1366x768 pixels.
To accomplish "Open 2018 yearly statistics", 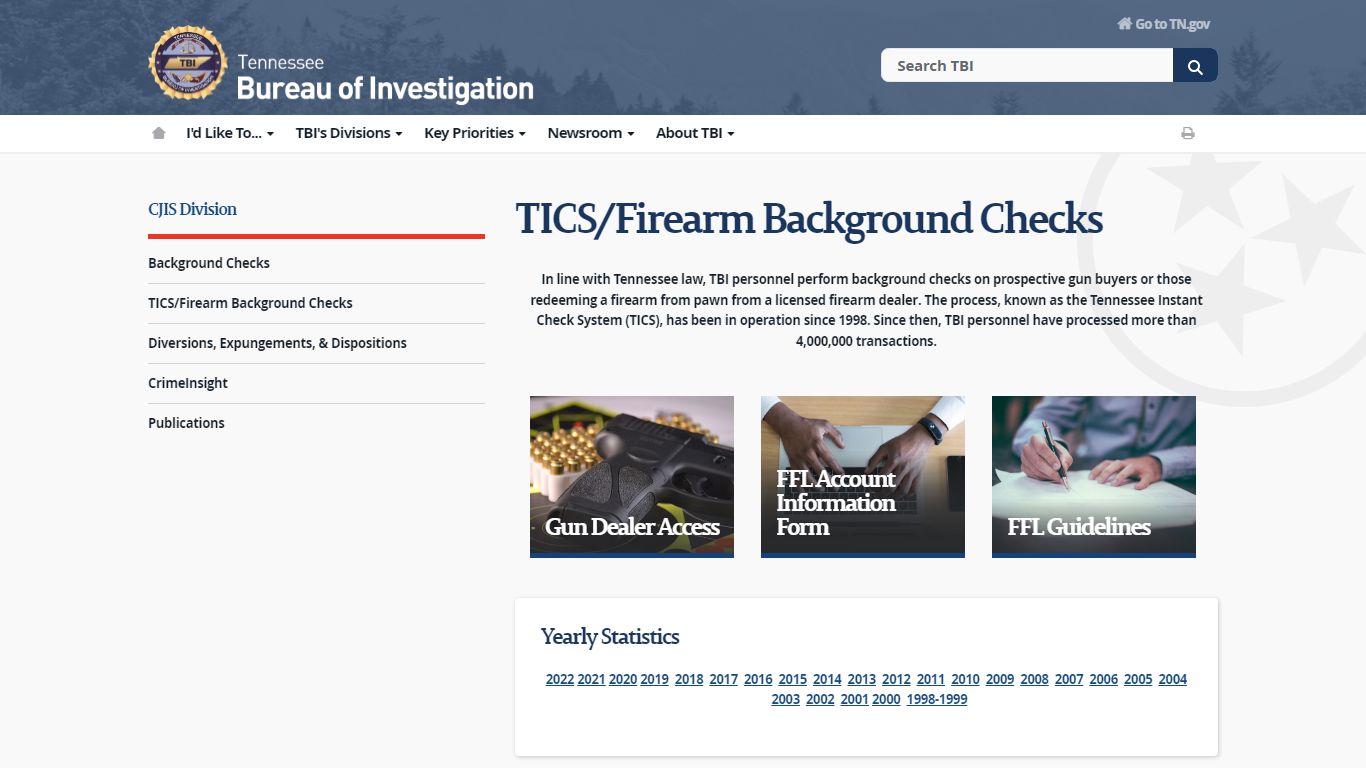I will coord(689,679).
